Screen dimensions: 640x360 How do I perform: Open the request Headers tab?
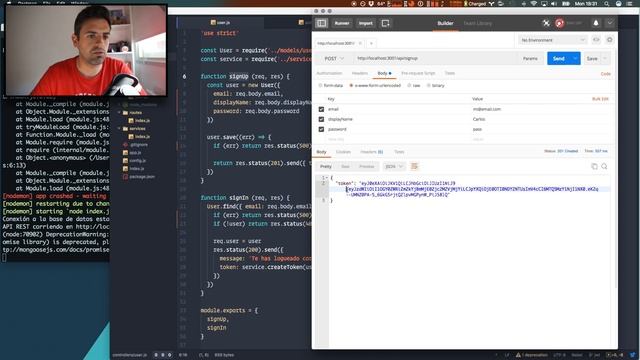360,73
